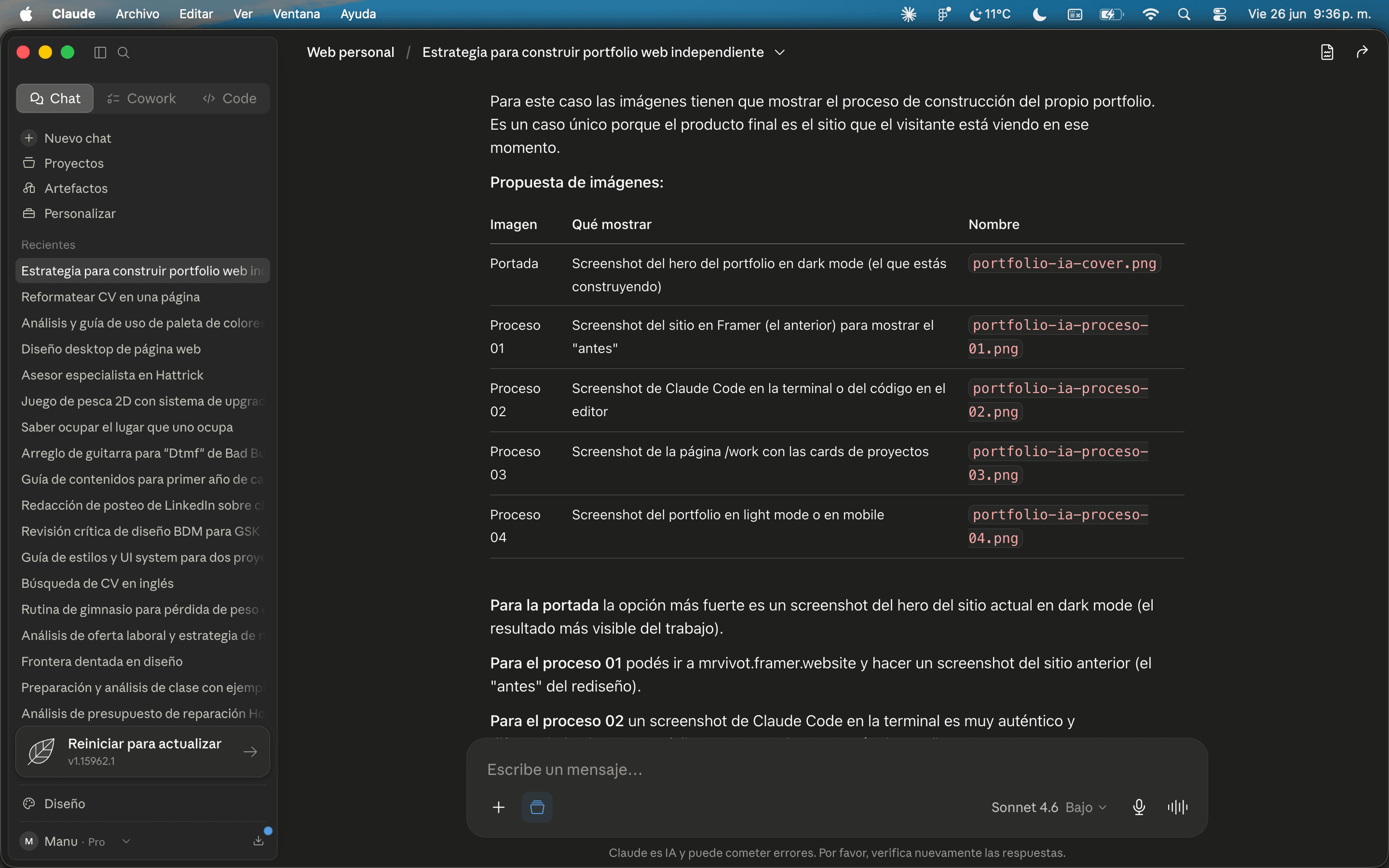The width and height of the screenshot is (1389, 868).
Task: Activate voice mode waveform icon
Action: coord(1177,807)
